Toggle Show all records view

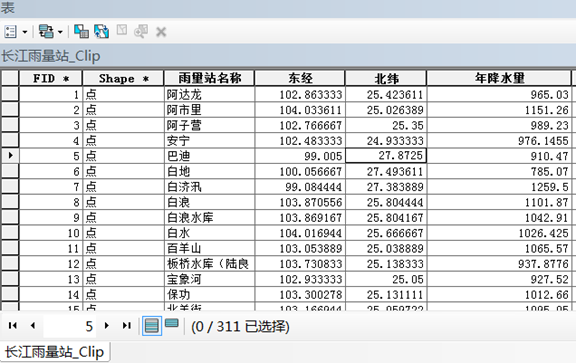(152, 326)
